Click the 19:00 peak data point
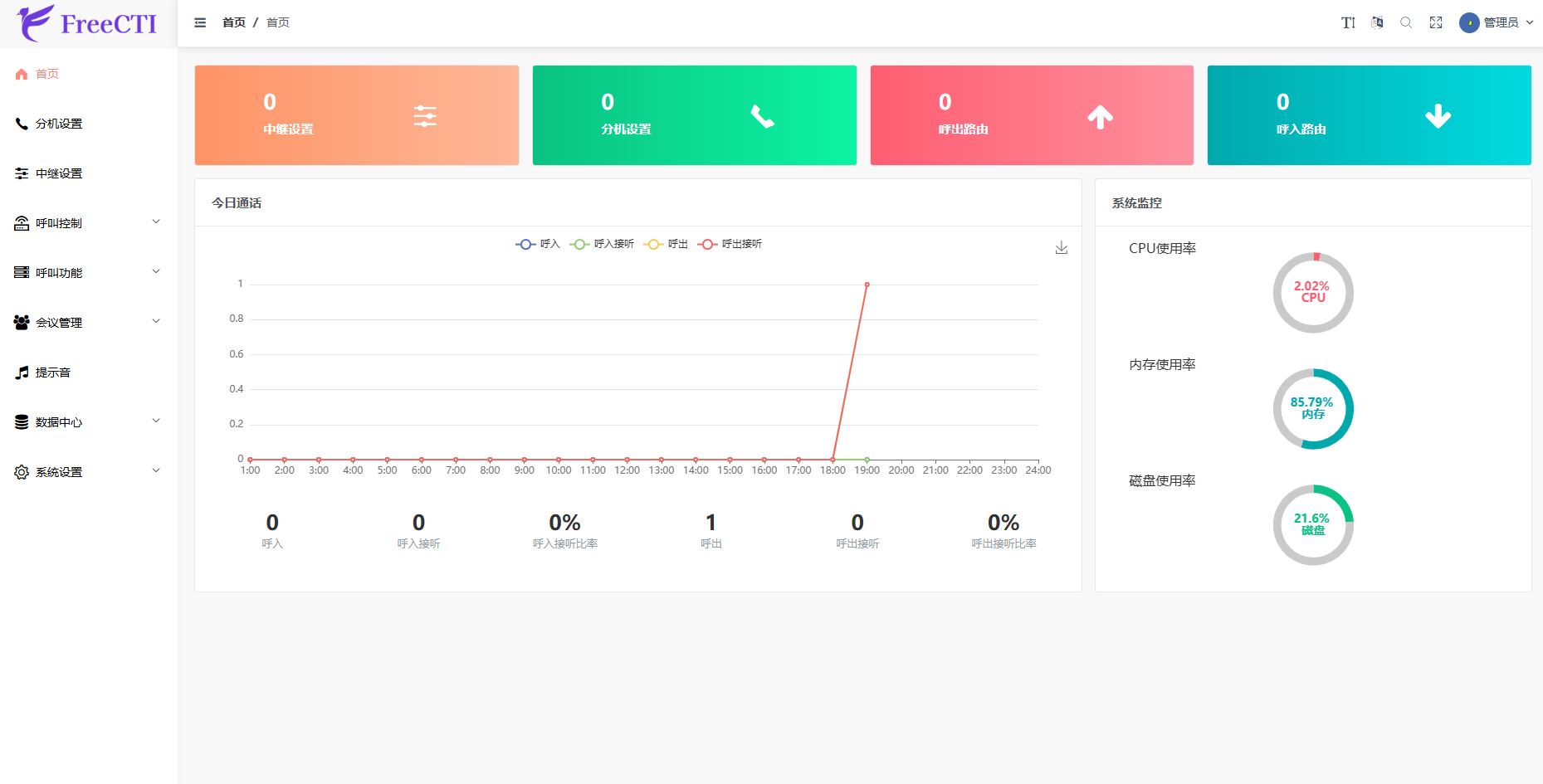 [867, 285]
